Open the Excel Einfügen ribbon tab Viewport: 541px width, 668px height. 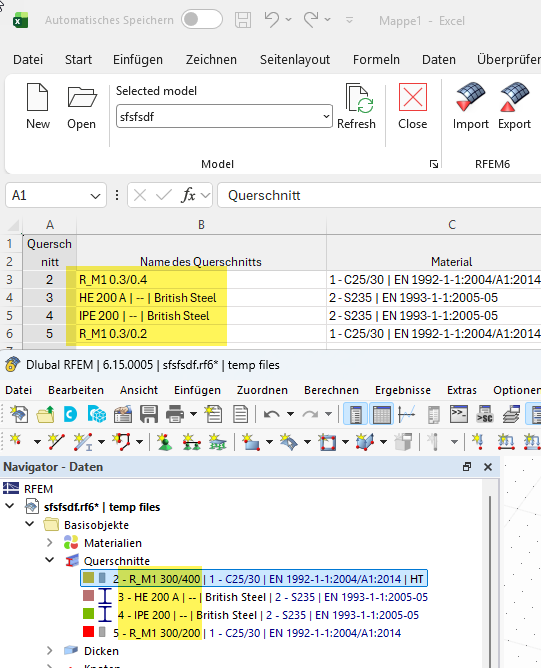coord(138,59)
